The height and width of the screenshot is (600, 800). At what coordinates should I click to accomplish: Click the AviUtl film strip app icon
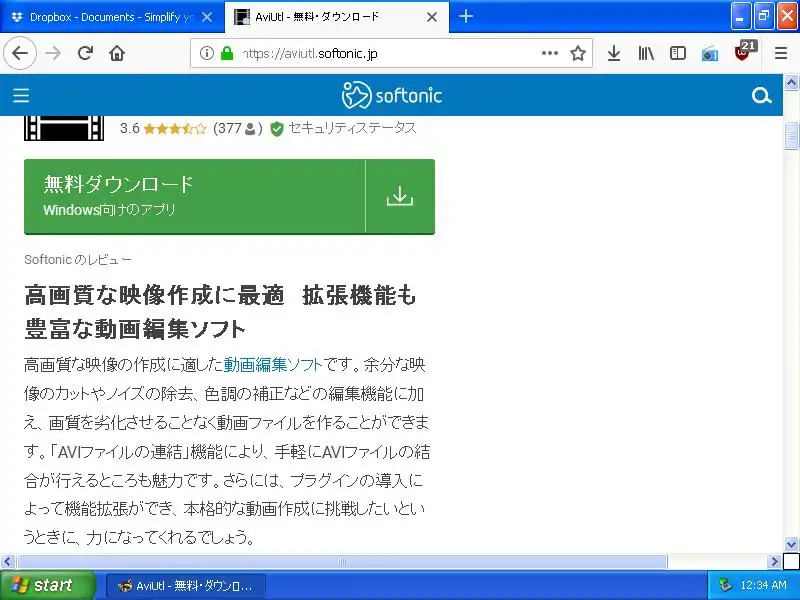[x=64, y=128]
